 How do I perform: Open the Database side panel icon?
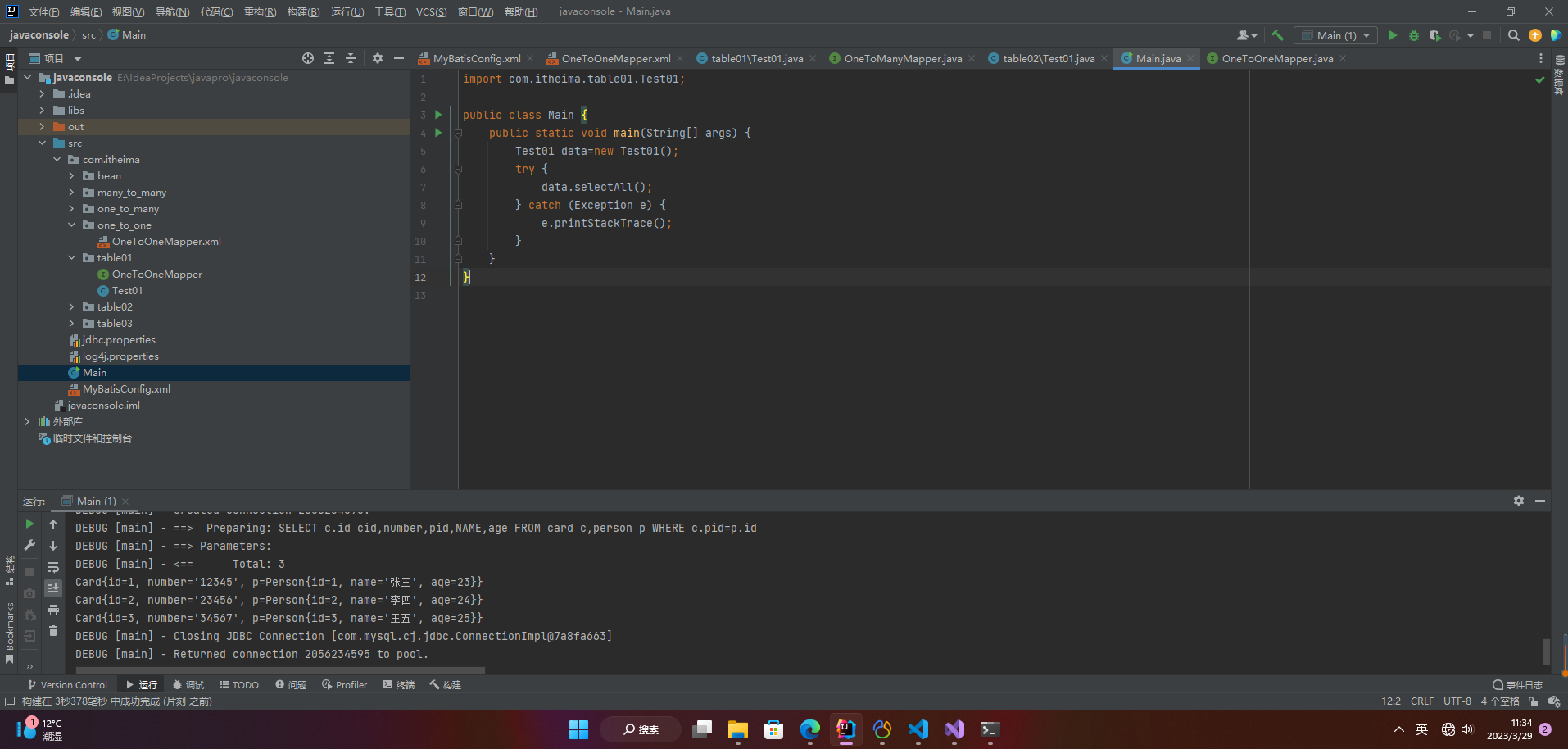(x=1560, y=60)
